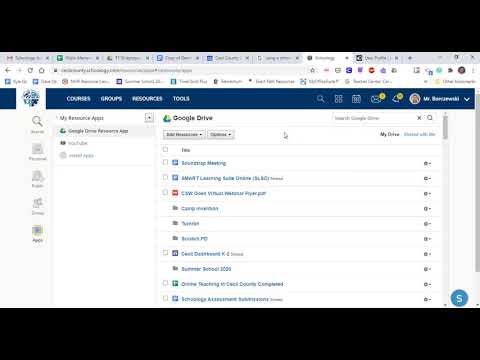The height and width of the screenshot is (360, 480).
Task: Open the Add Resources dropdown
Action: [184, 134]
